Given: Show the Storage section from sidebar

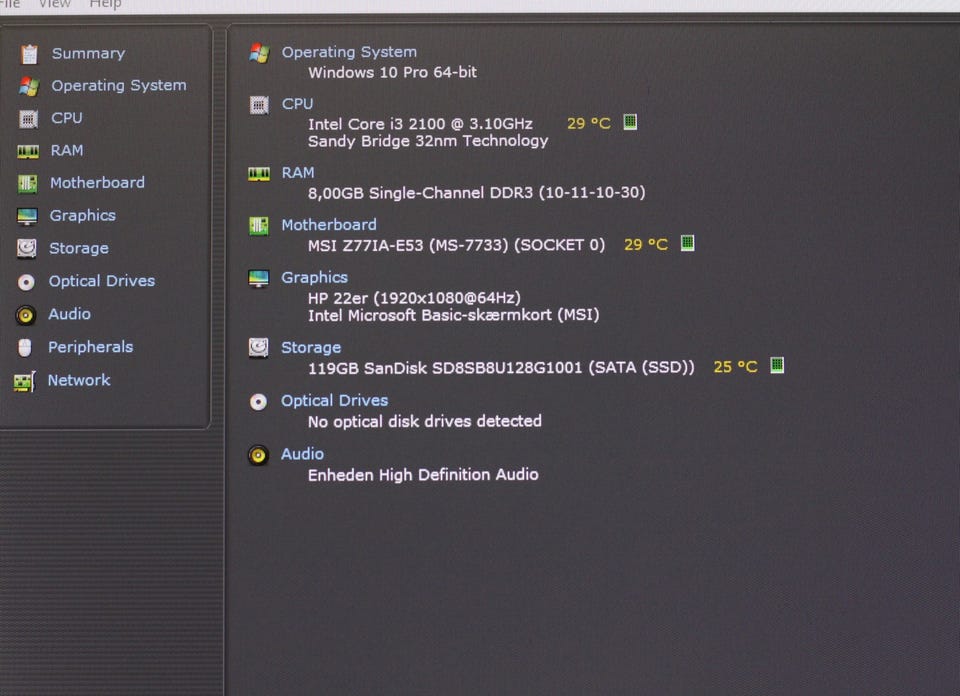Looking at the screenshot, I should [79, 248].
